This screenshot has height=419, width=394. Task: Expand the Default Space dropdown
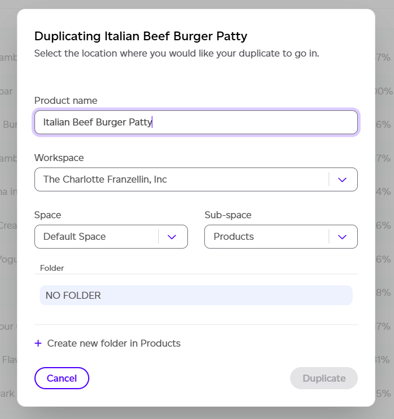point(111,237)
